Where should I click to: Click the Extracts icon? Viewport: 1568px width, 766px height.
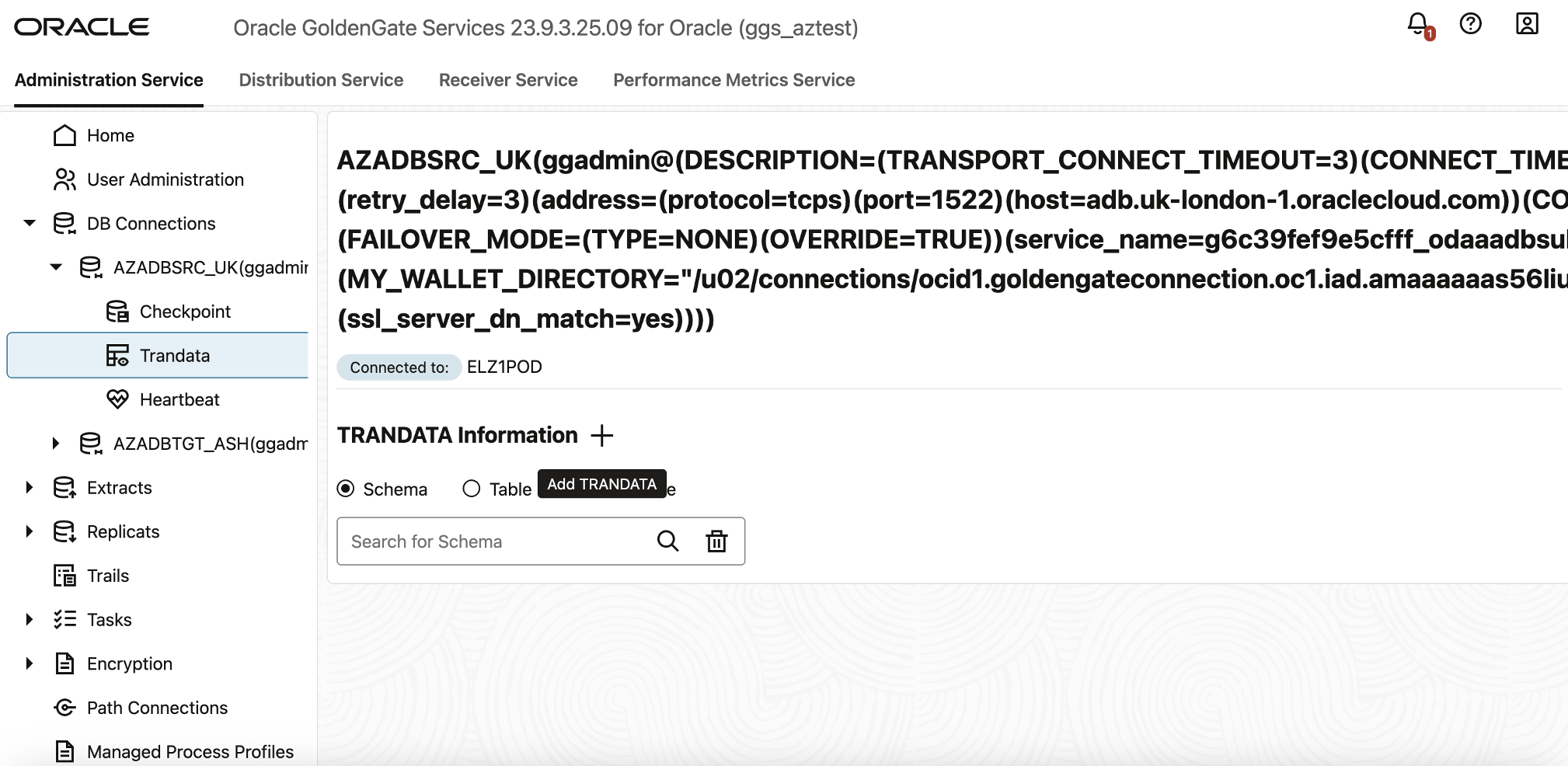(64, 488)
